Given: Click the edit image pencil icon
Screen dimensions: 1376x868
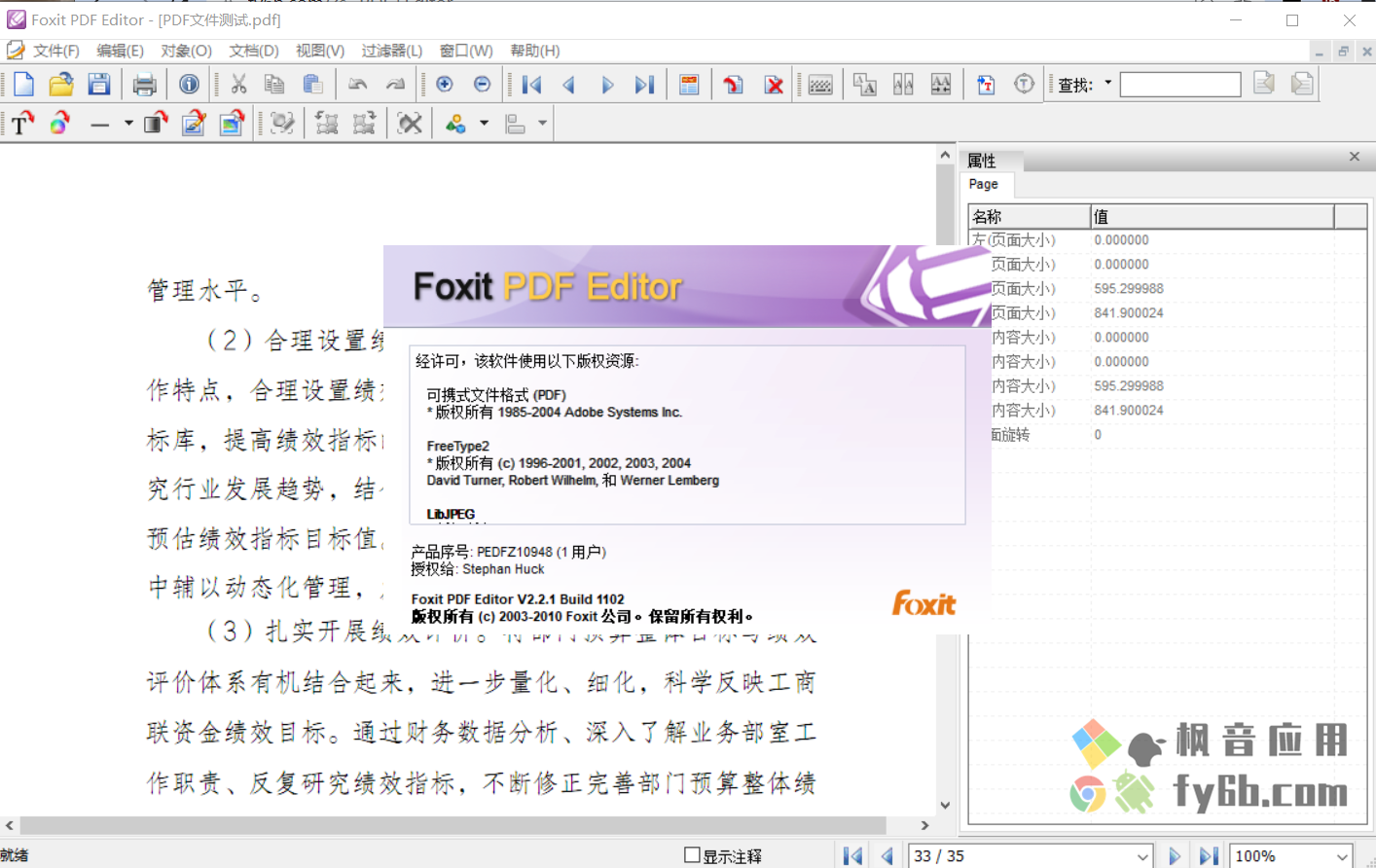Looking at the screenshot, I should 194,124.
